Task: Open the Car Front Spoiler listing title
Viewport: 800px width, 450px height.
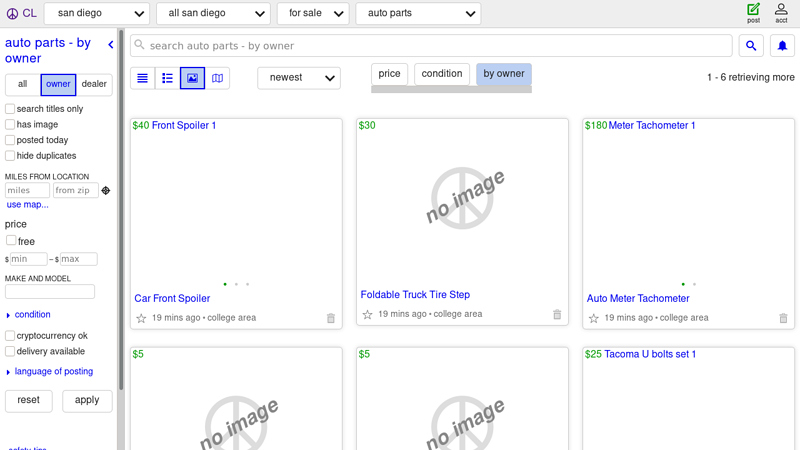Action: tap(172, 298)
